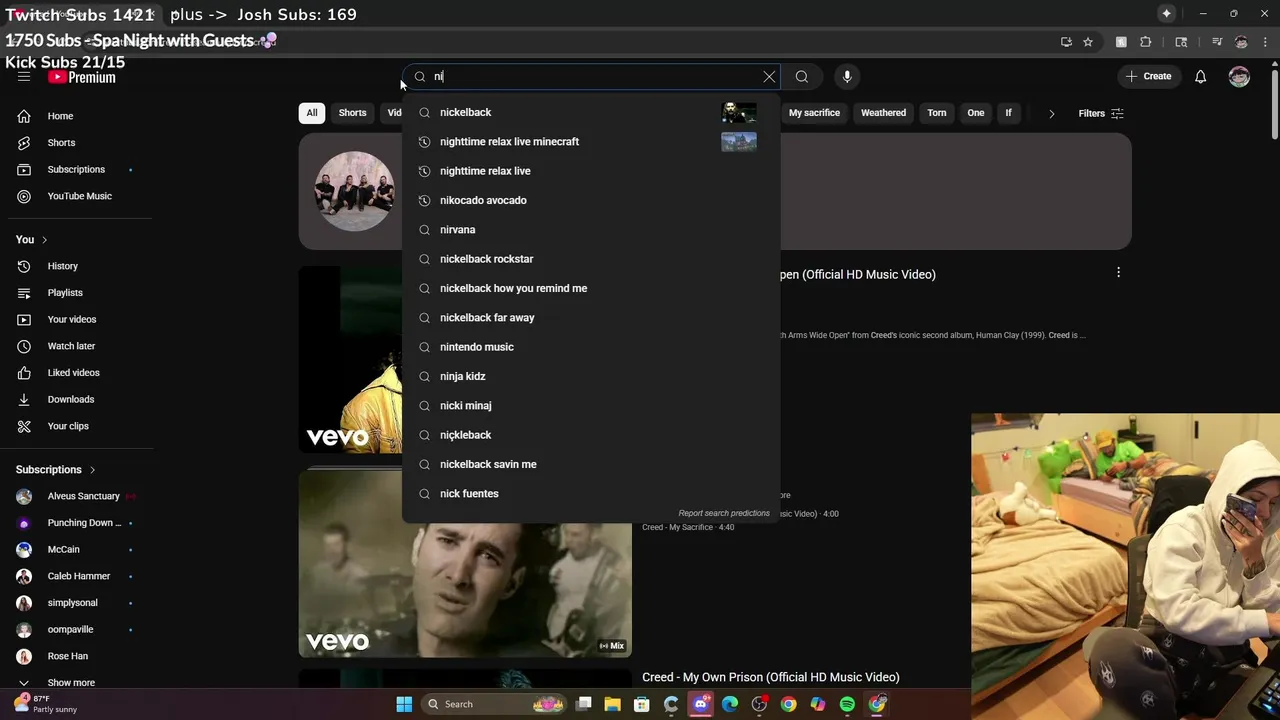Viewport: 1280px width, 720px height.
Task: Open Subscriptions in the sidebar
Action: click(x=76, y=170)
